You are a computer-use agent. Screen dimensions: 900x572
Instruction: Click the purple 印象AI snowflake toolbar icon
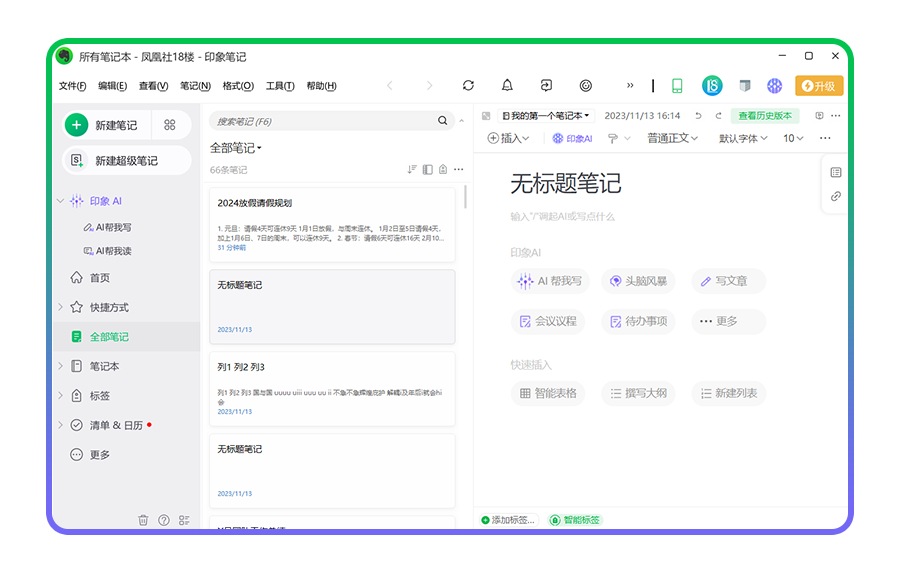(774, 85)
